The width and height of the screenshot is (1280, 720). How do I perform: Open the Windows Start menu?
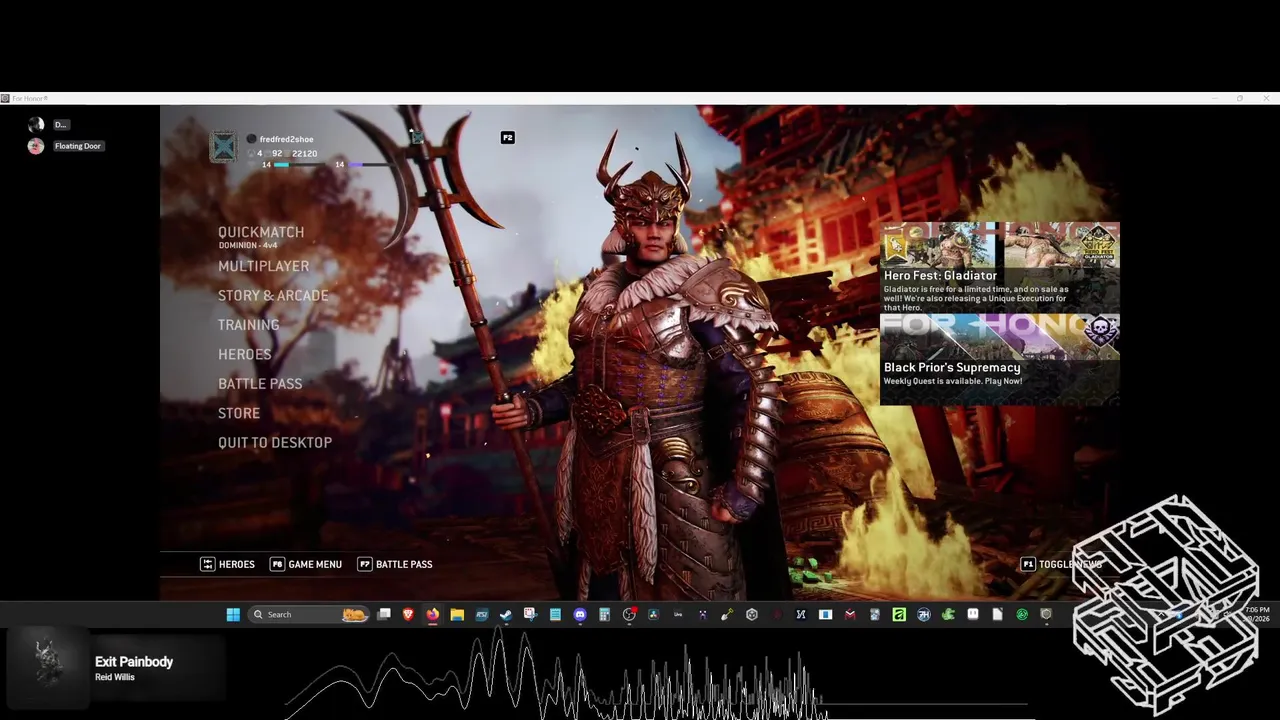(233, 614)
